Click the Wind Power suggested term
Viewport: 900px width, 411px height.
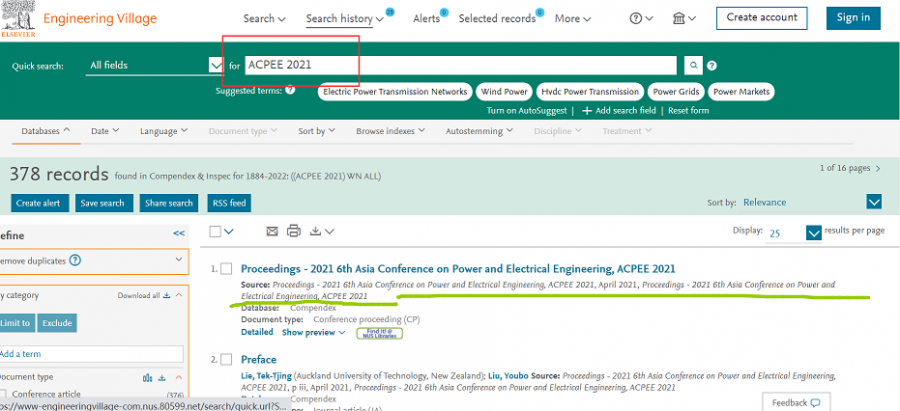click(x=503, y=91)
